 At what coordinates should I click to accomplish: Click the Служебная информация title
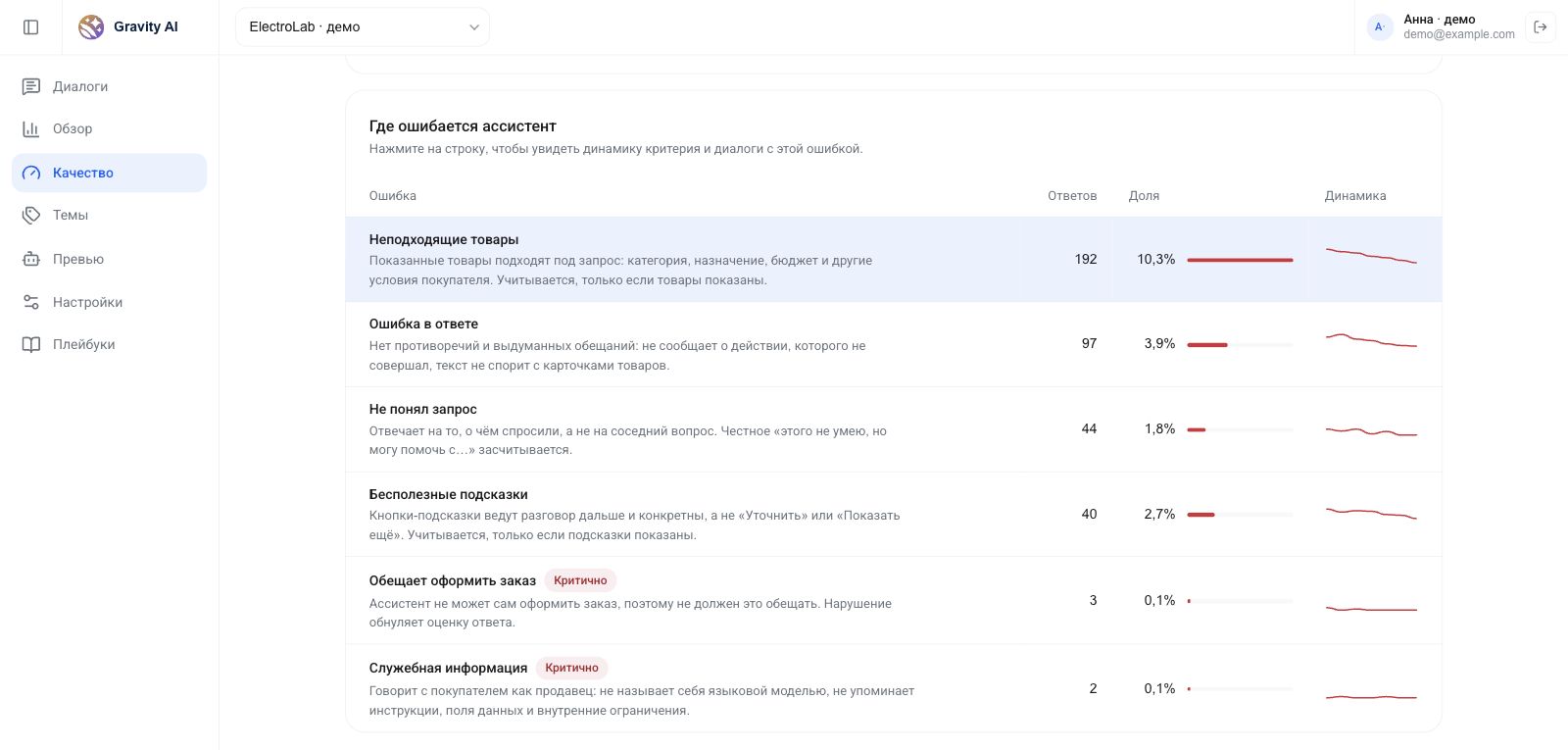pos(448,668)
